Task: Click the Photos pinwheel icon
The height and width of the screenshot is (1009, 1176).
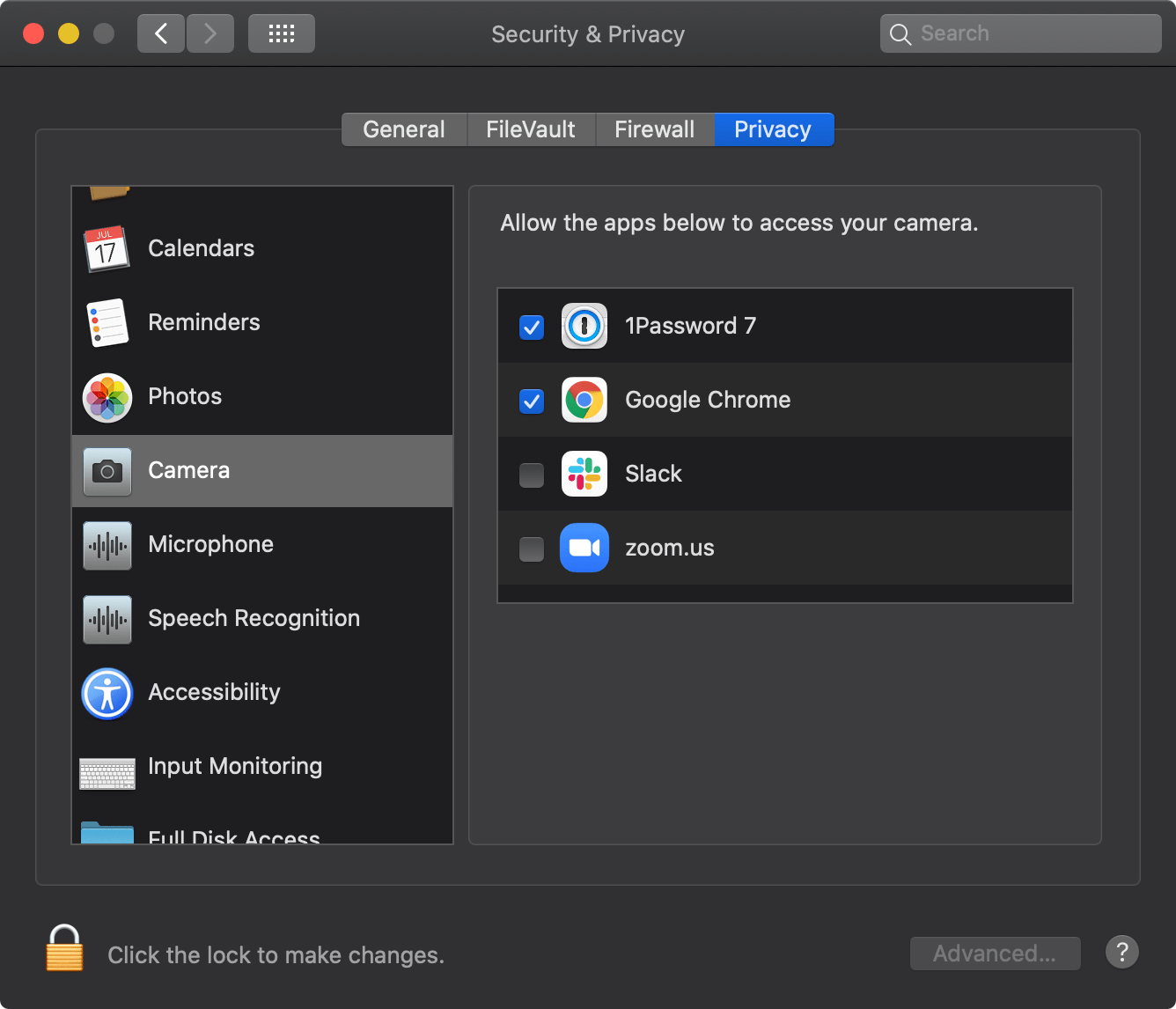Action: pyautogui.click(x=107, y=397)
